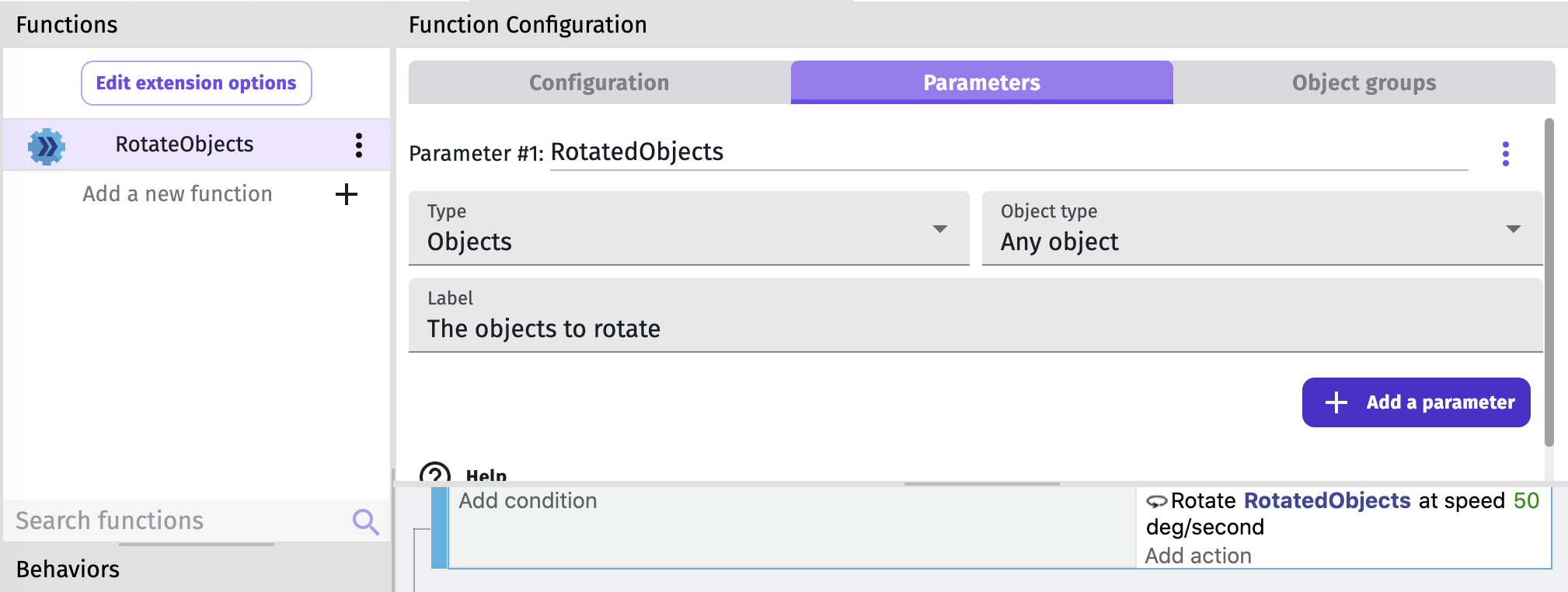Image resolution: width=1568 pixels, height=592 pixels.
Task: Click Add action below the rotate action
Action: (1198, 555)
